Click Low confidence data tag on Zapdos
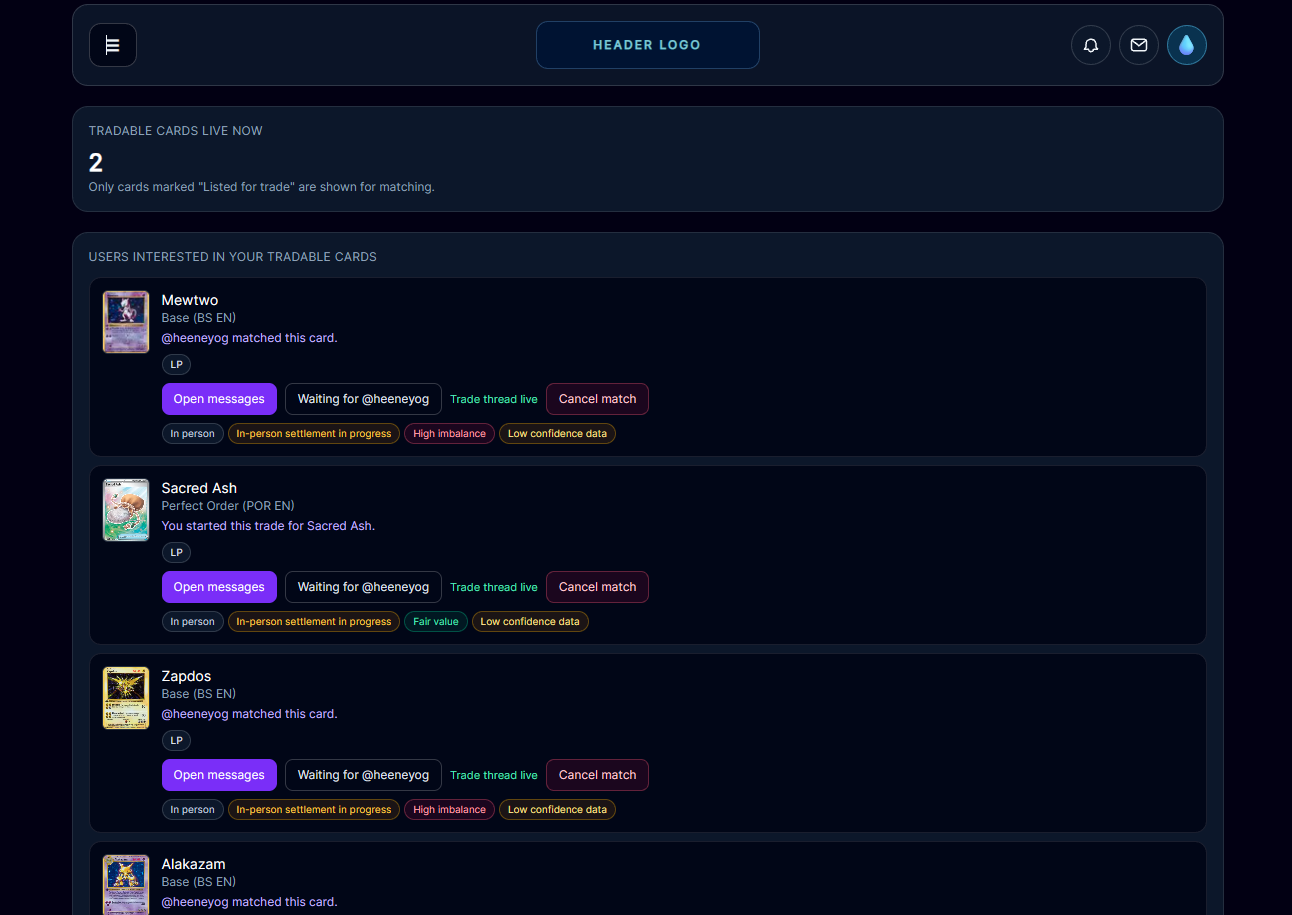 [x=557, y=810]
